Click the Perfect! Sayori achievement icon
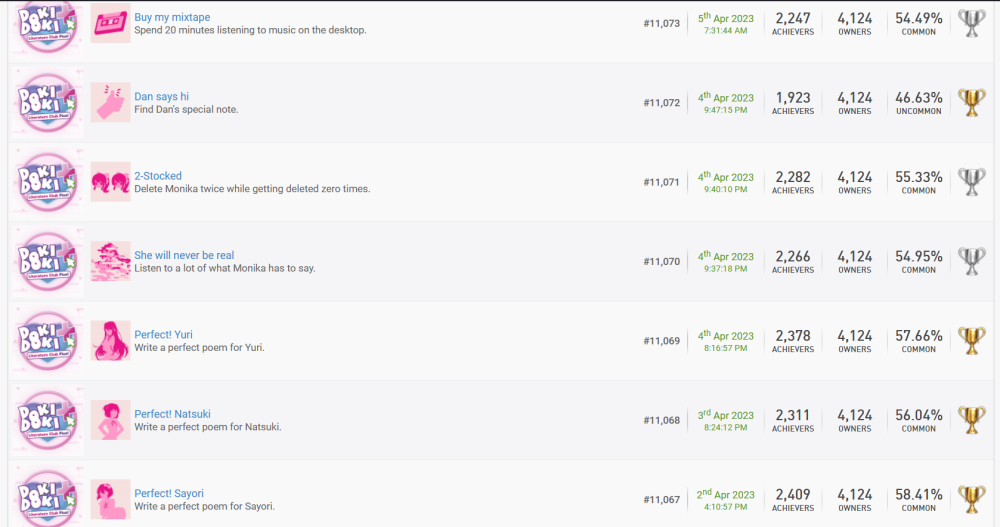The image size is (1000, 527). pyautogui.click(x=110, y=499)
